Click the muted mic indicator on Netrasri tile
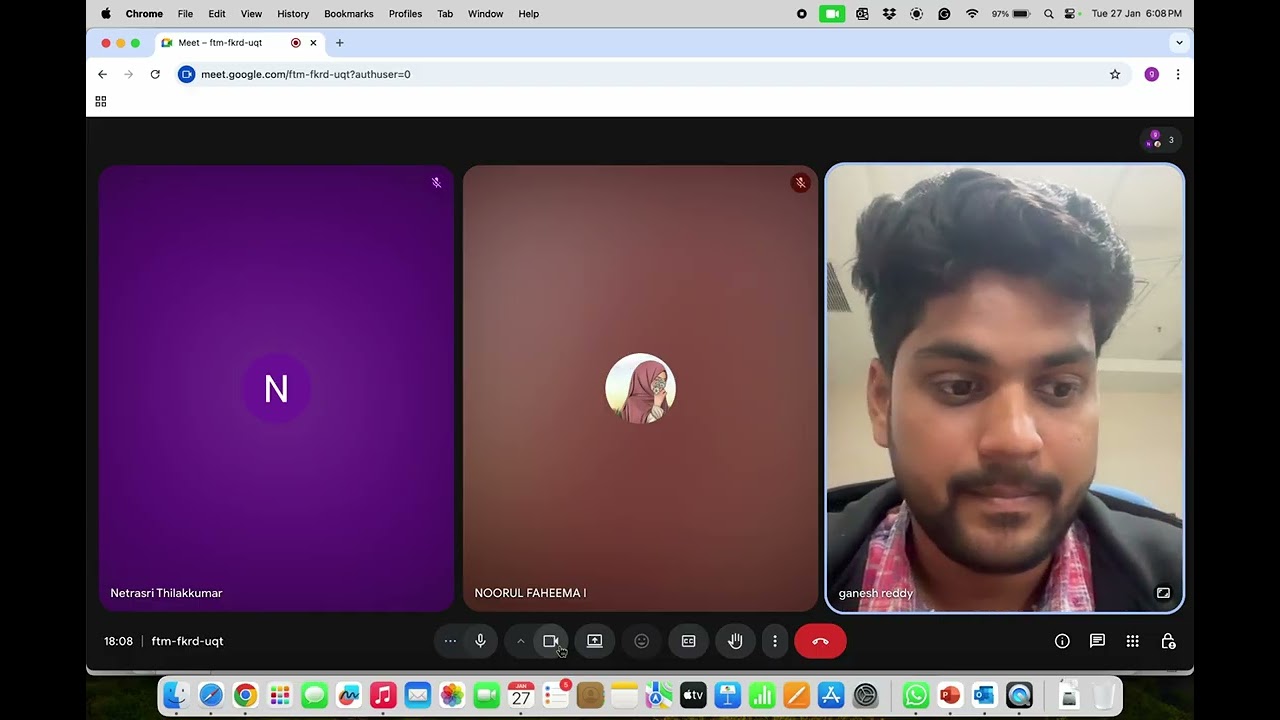The image size is (1280, 720). point(436,183)
